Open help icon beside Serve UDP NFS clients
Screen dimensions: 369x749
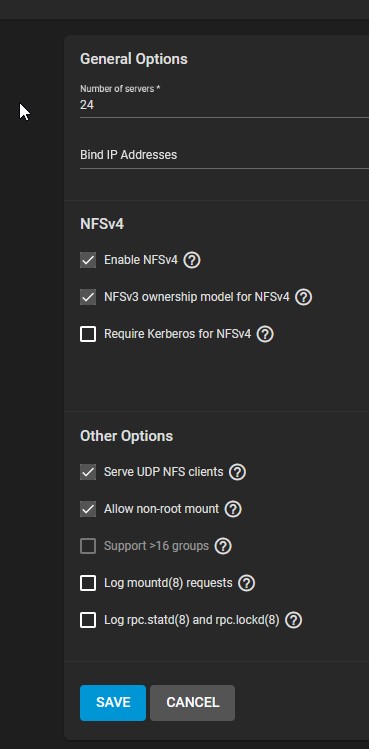coord(237,472)
